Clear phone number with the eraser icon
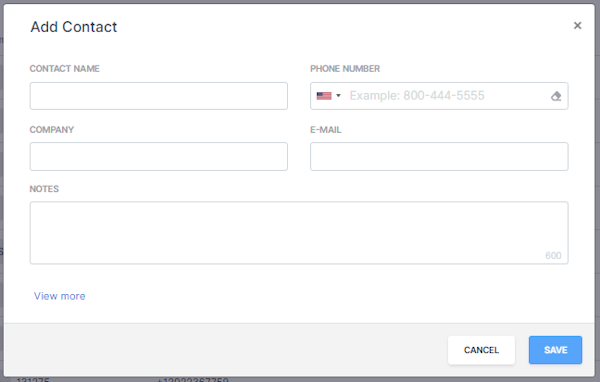 (556, 96)
